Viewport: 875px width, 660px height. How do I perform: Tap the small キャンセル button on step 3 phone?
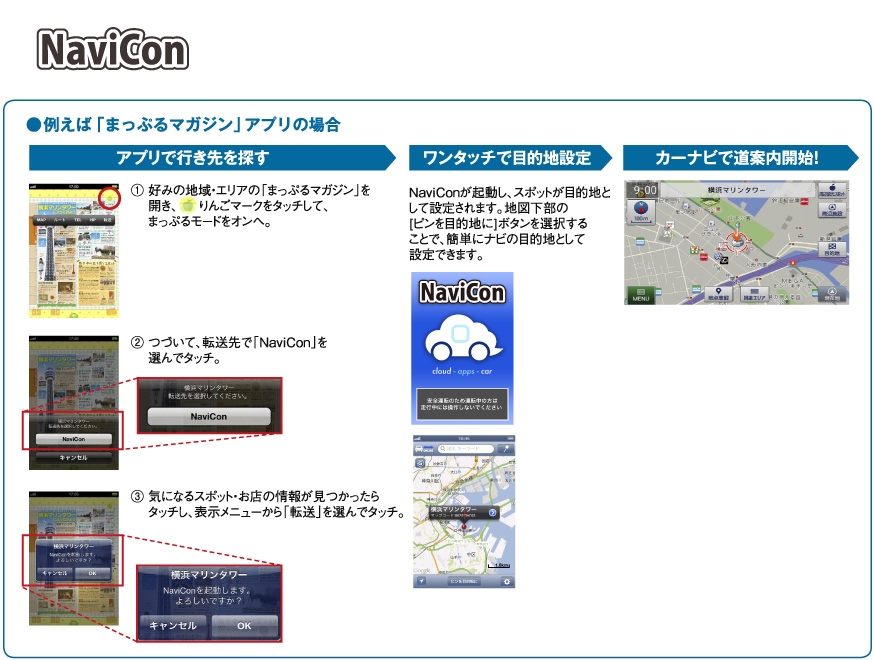(55, 573)
